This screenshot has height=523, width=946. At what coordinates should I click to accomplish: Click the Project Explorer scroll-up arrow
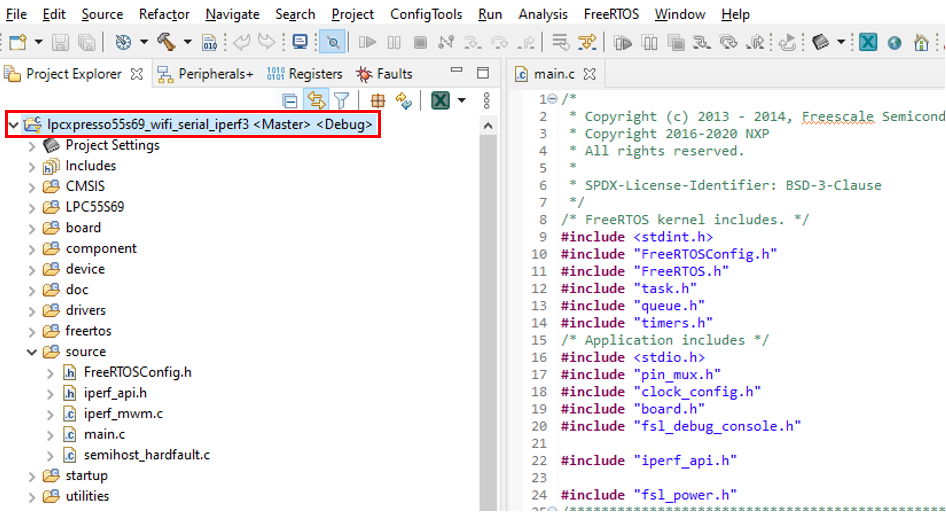pyautogui.click(x=488, y=125)
